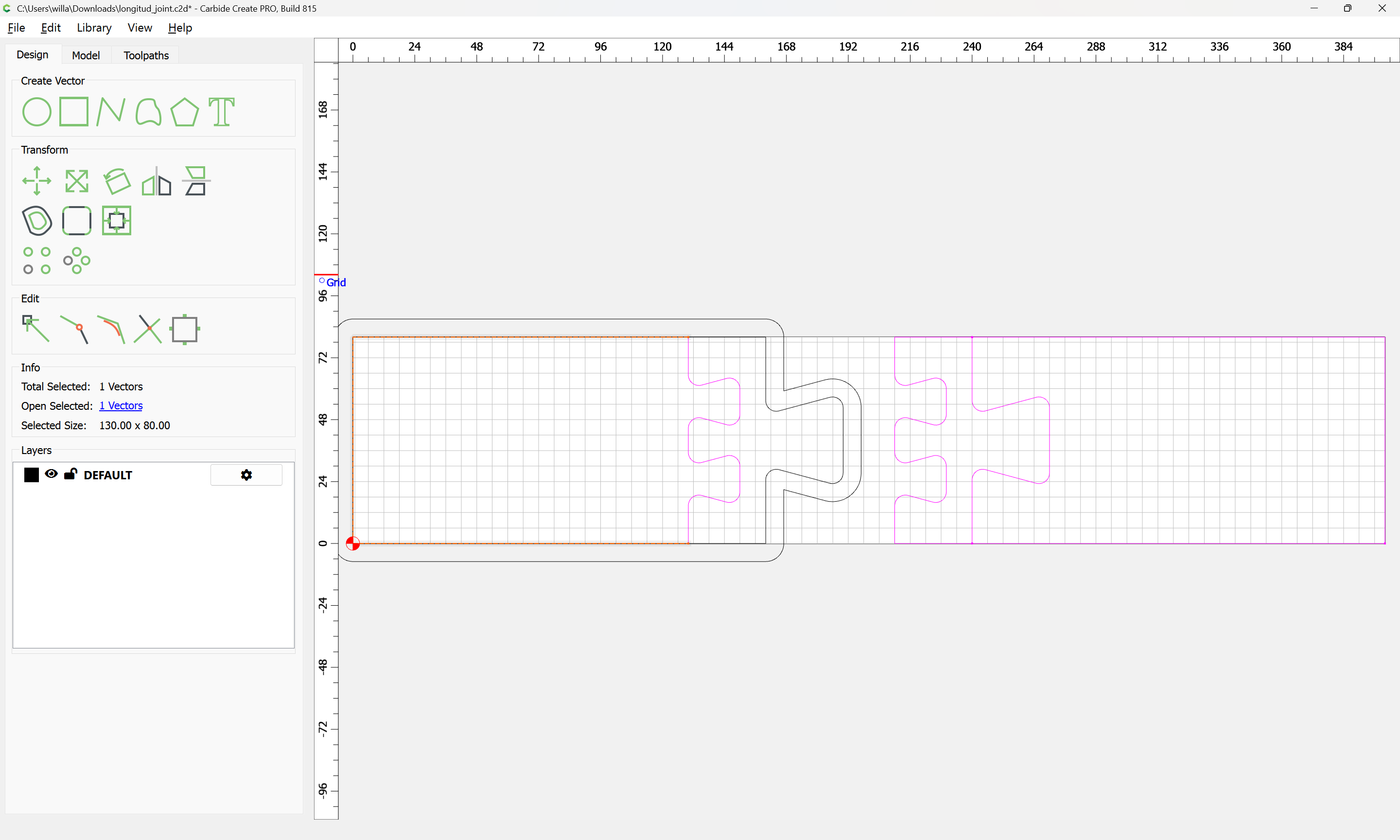This screenshot has width=1400, height=840.
Task: Open the Corner rounding tool
Action: coord(76,220)
